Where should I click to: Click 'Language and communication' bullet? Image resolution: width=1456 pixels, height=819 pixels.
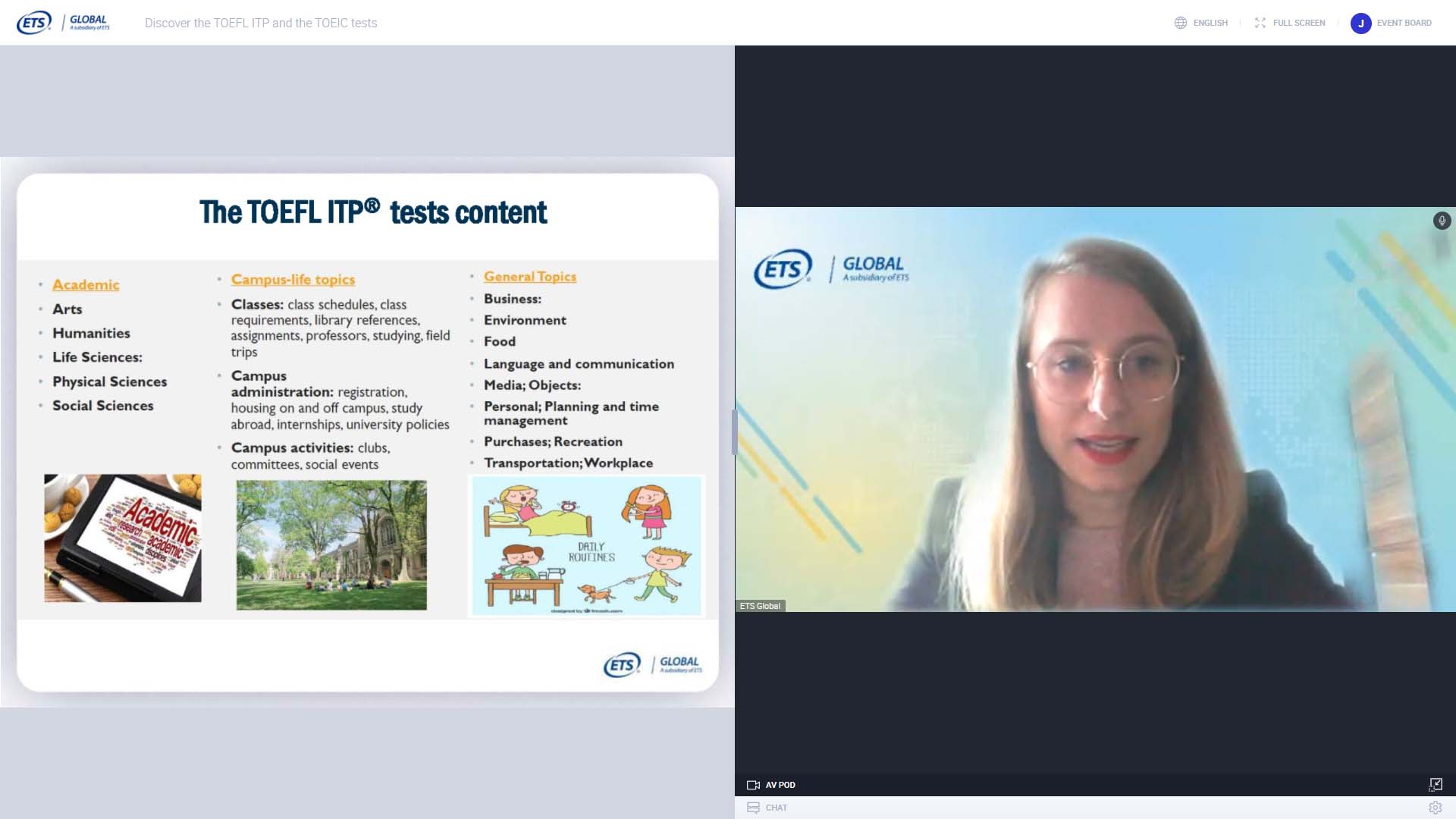click(x=579, y=364)
